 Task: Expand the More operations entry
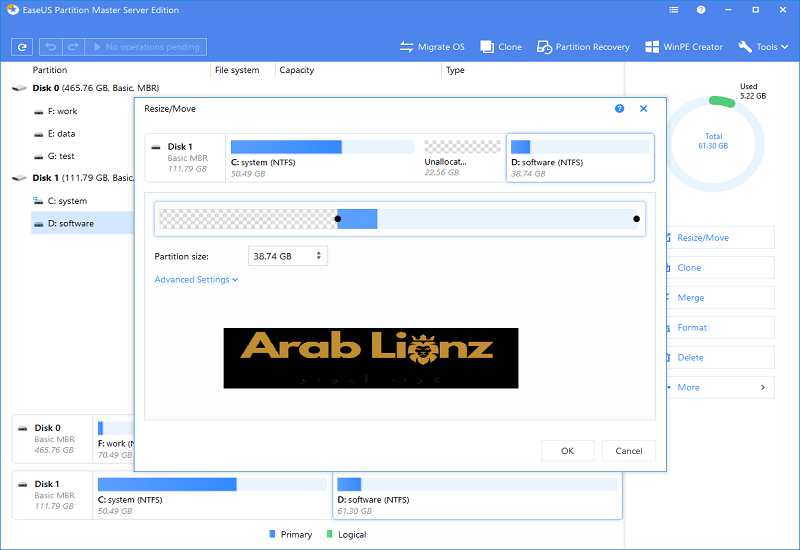pyautogui.click(x=720, y=388)
